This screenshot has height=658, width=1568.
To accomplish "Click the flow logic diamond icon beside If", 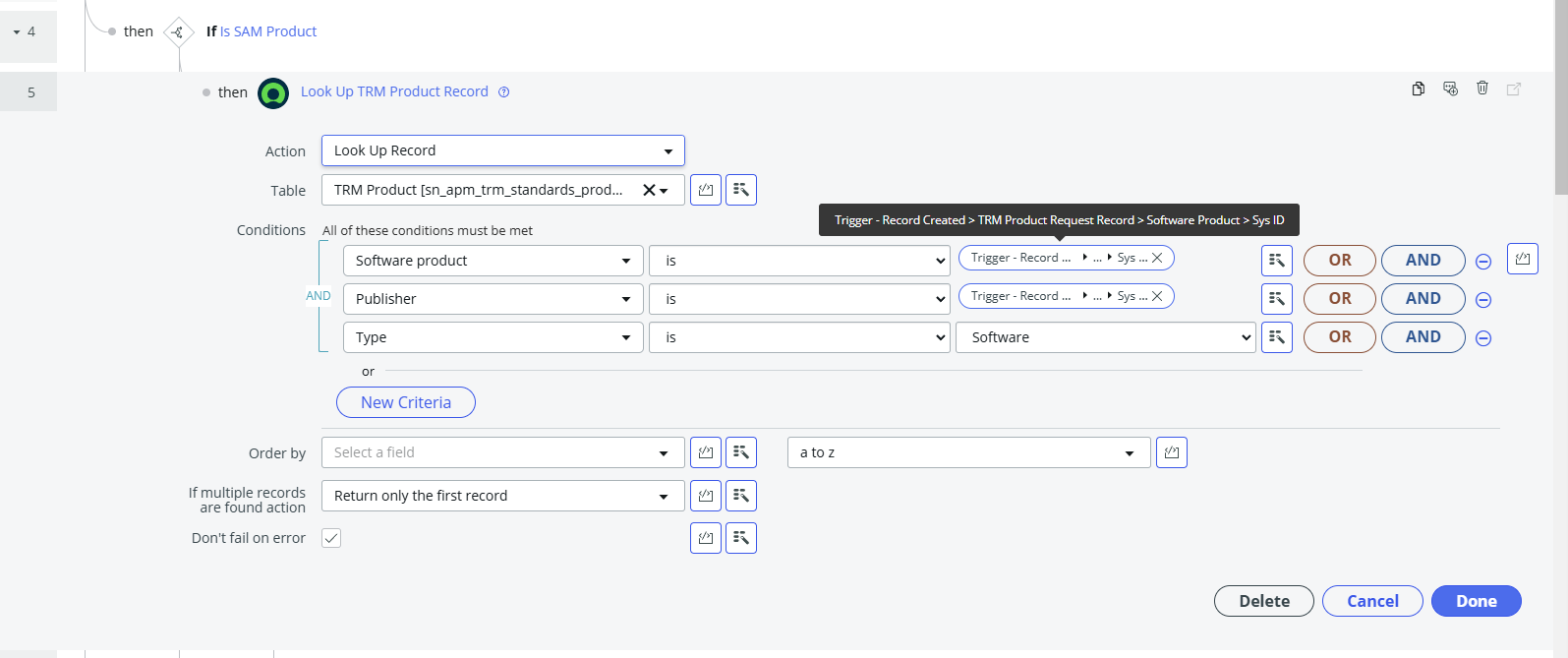I will [178, 32].
